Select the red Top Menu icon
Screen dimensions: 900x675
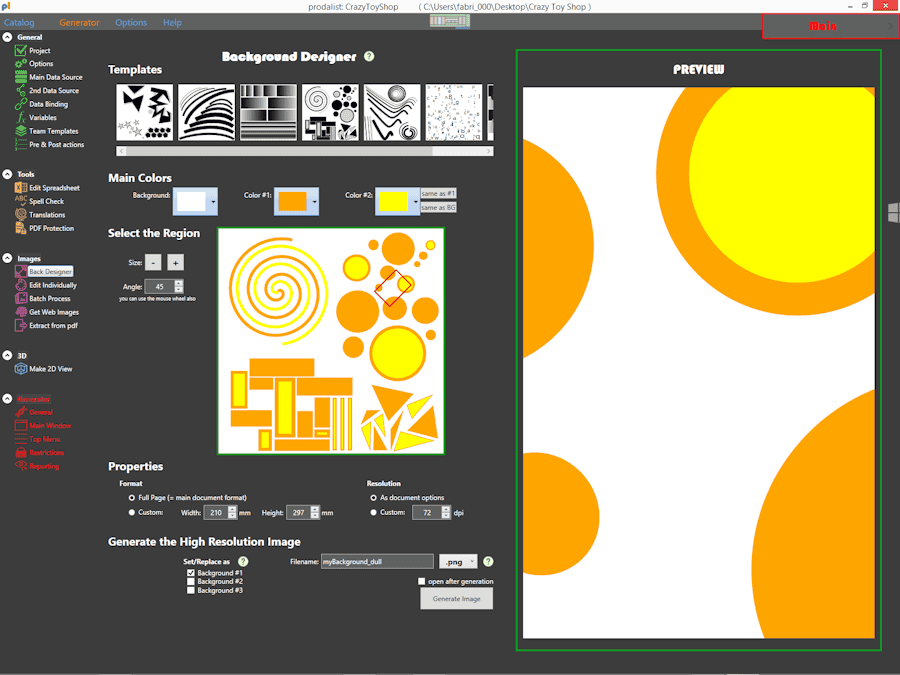click(21, 439)
